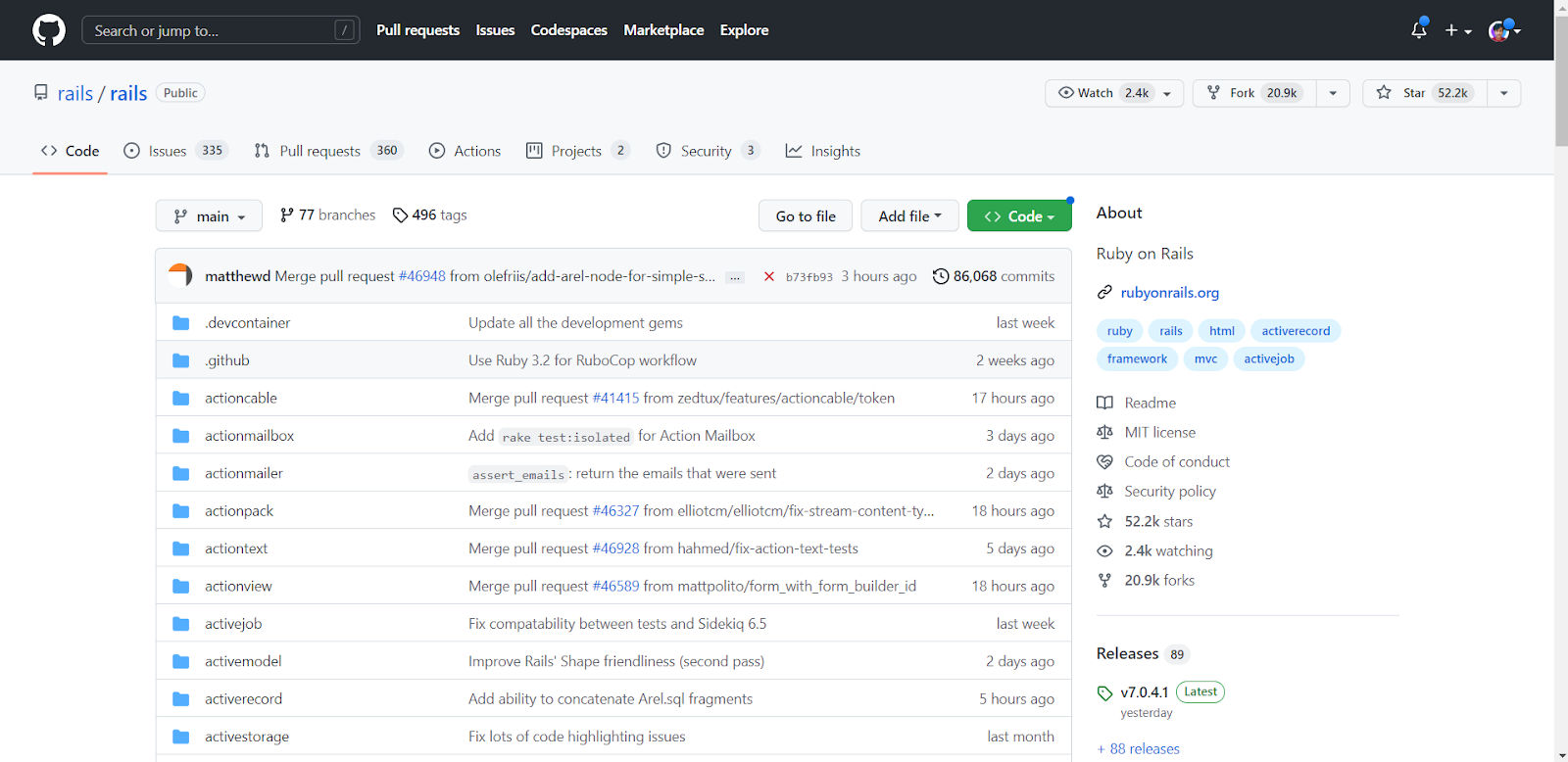This screenshot has height=762, width=1568.
Task: Click folder icon next to actionmailer
Action: (x=180, y=473)
